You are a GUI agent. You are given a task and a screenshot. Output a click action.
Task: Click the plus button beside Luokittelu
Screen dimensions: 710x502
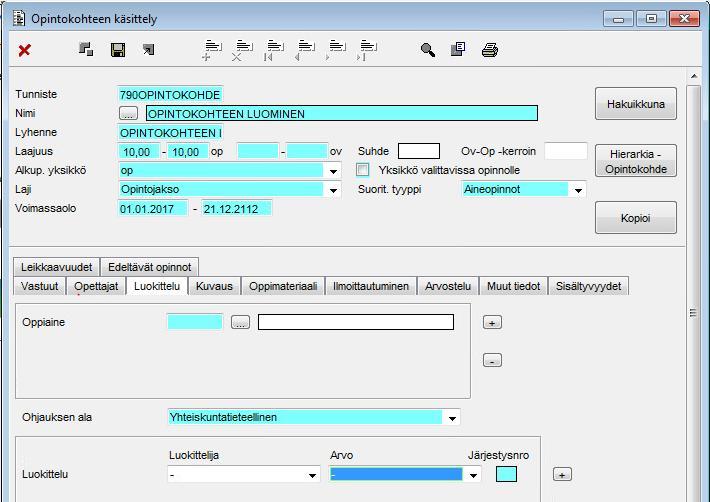[x=562, y=474]
